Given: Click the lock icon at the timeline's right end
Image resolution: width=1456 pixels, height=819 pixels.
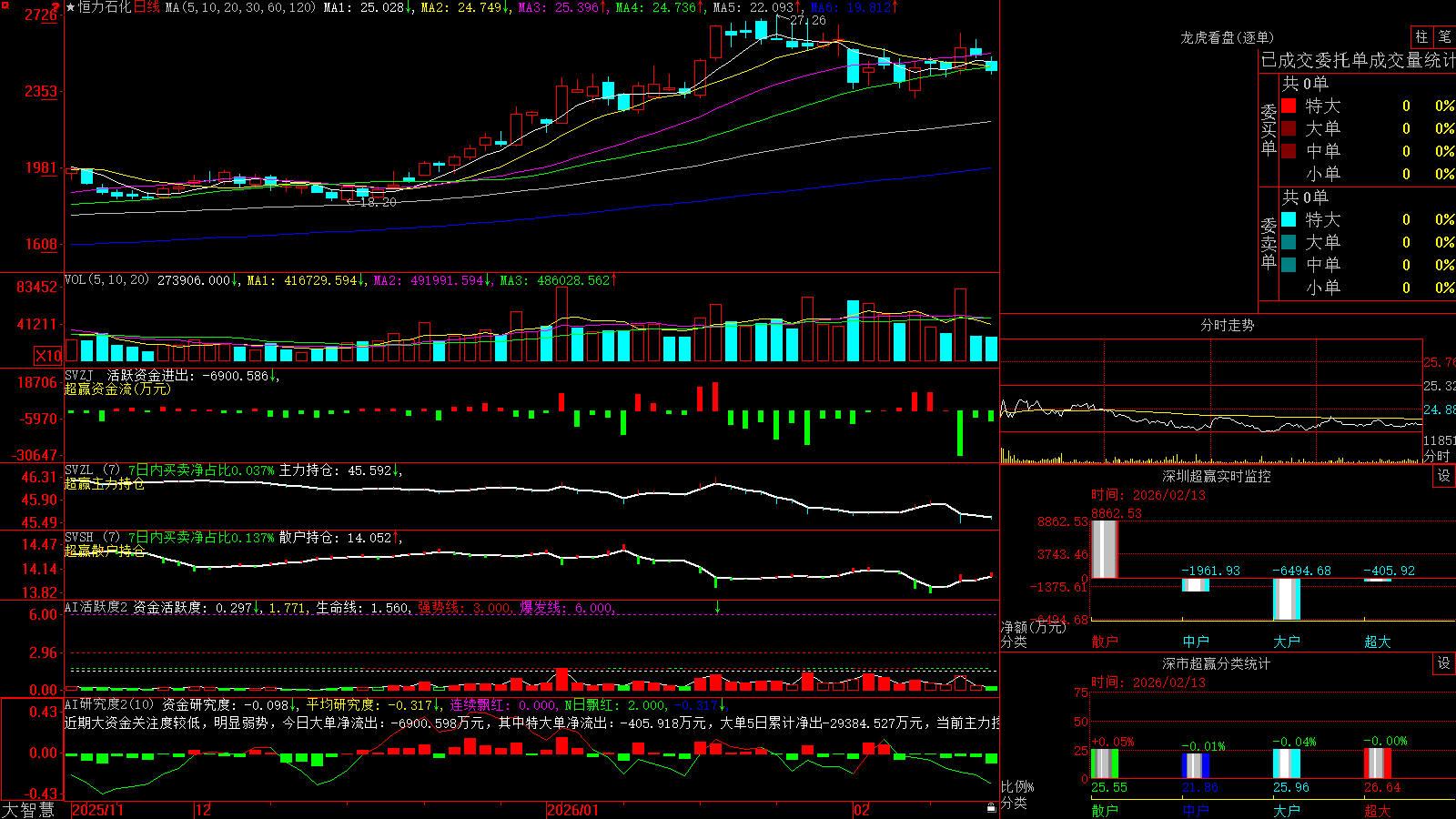Looking at the screenshot, I should click(992, 808).
